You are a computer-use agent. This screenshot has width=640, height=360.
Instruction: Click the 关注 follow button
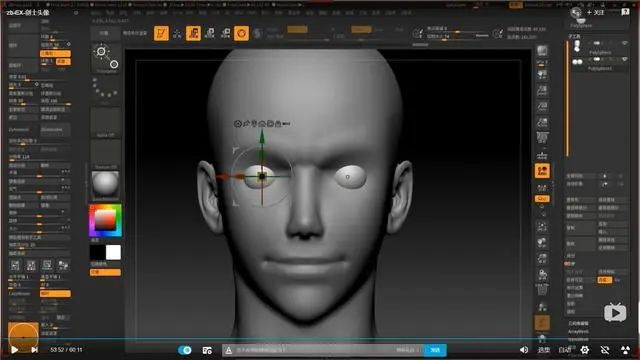[x=596, y=12]
